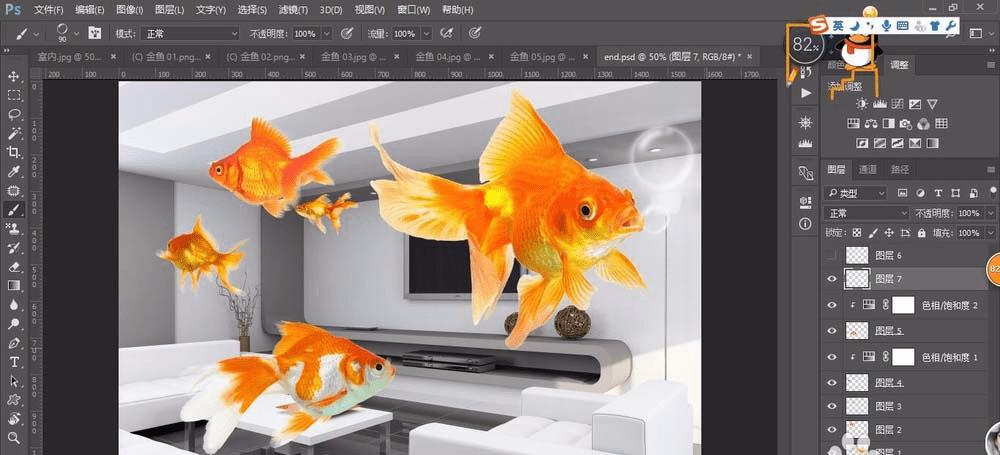Hide layer 图层 4
The image size is (1000, 455).
click(x=832, y=382)
